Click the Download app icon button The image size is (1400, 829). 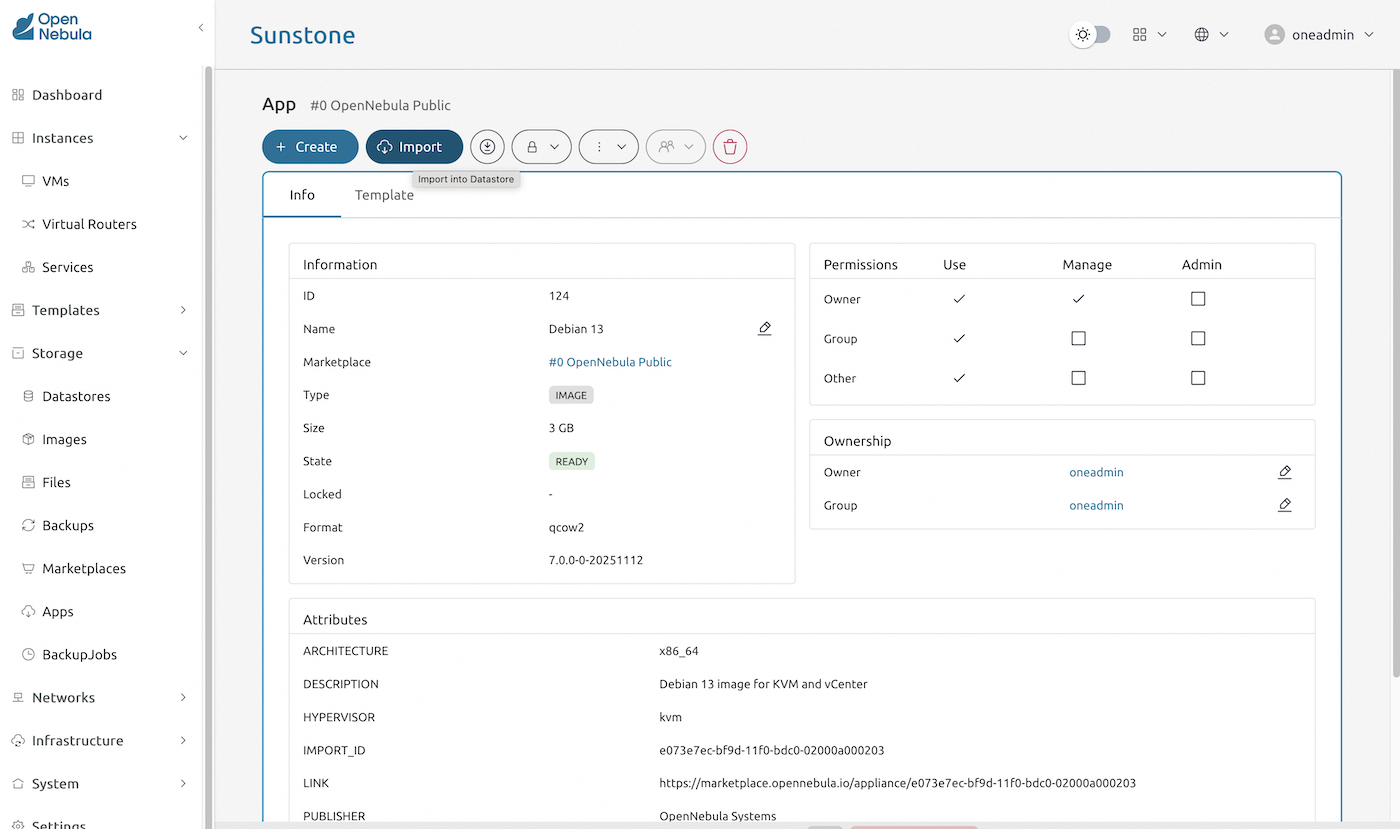pos(487,146)
